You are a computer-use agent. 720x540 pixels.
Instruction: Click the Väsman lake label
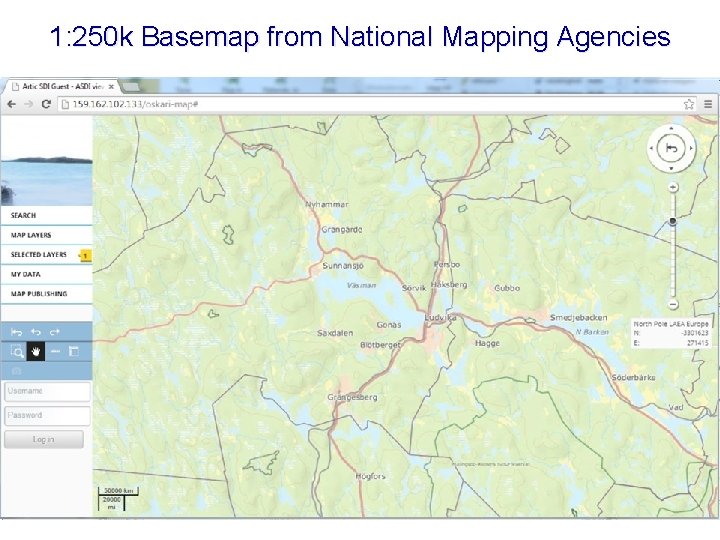click(x=361, y=286)
